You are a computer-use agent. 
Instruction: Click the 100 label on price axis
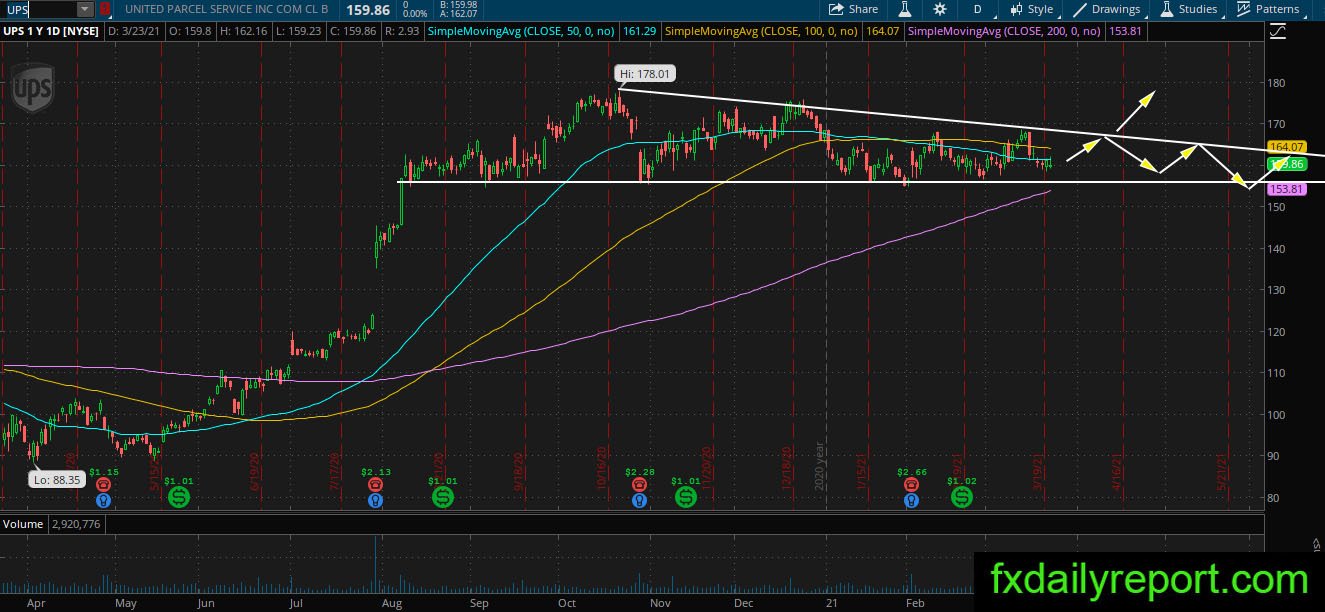[x=1278, y=414]
